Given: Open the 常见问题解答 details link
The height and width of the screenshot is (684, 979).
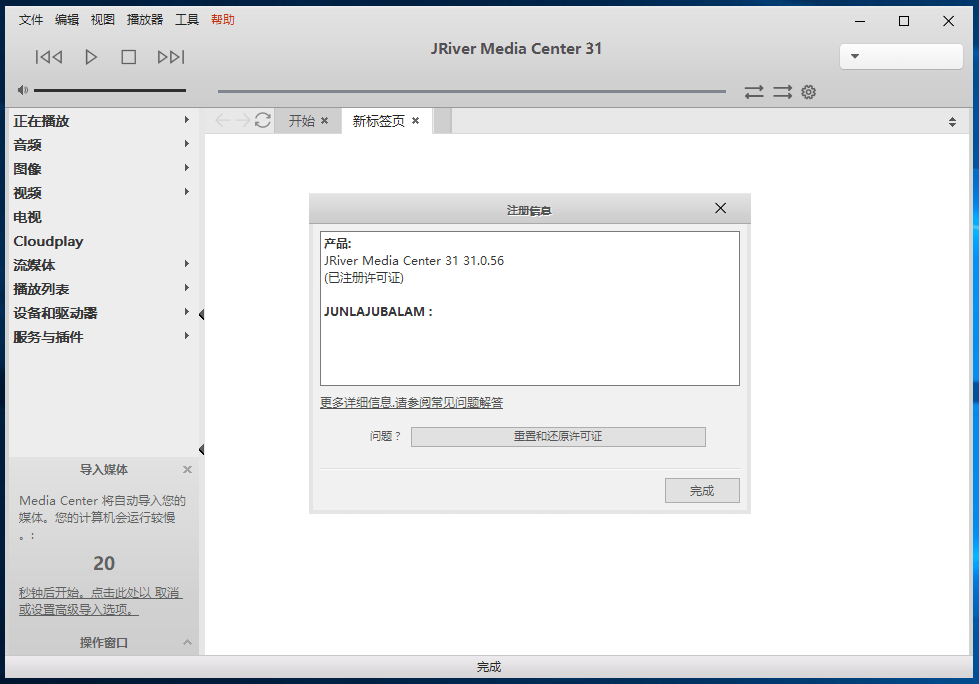Looking at the screenshot, I should pos(411,403).
